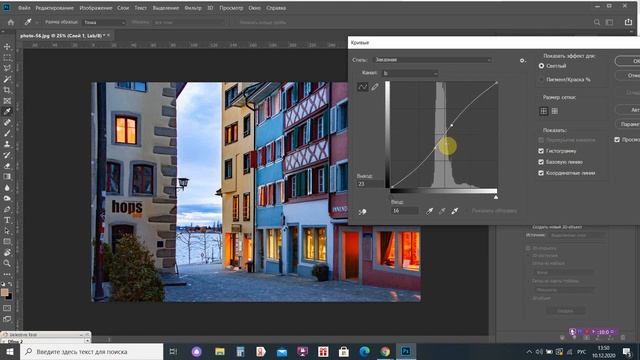Click the foreground color swatch
Screen dimensions: 640x360
click(4, 293)
